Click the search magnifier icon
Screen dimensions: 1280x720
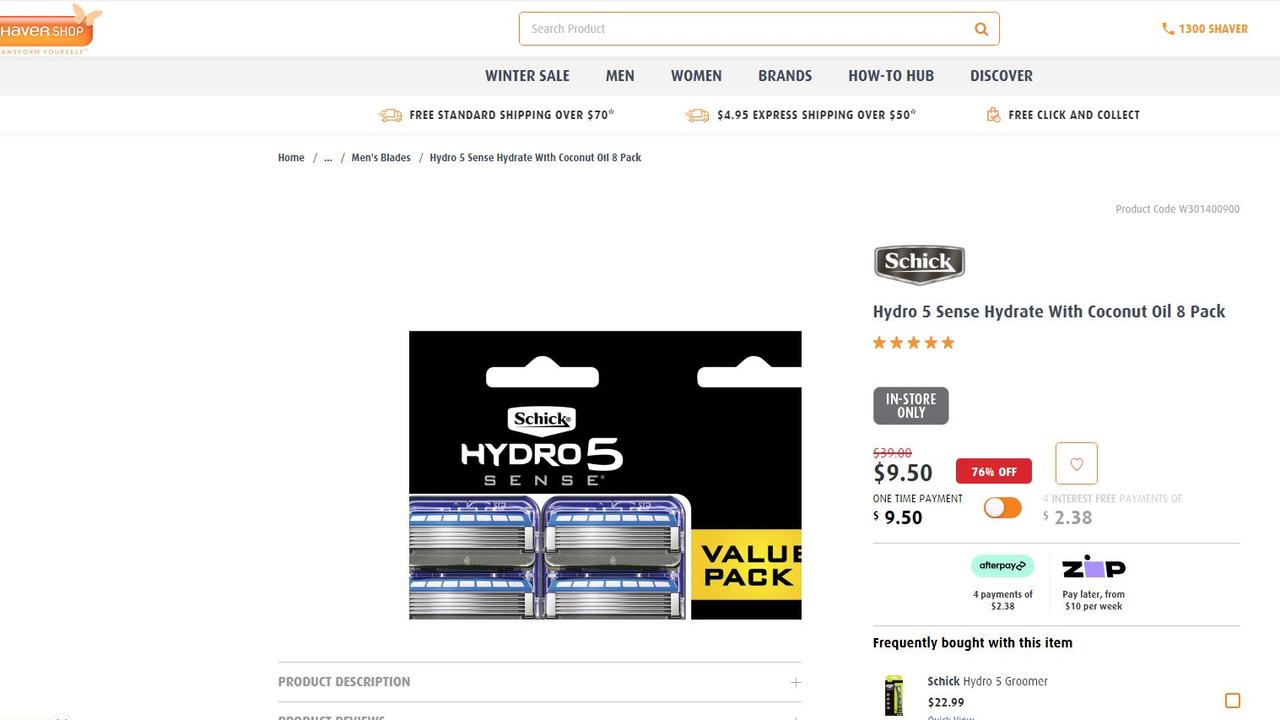coord(981,29)
